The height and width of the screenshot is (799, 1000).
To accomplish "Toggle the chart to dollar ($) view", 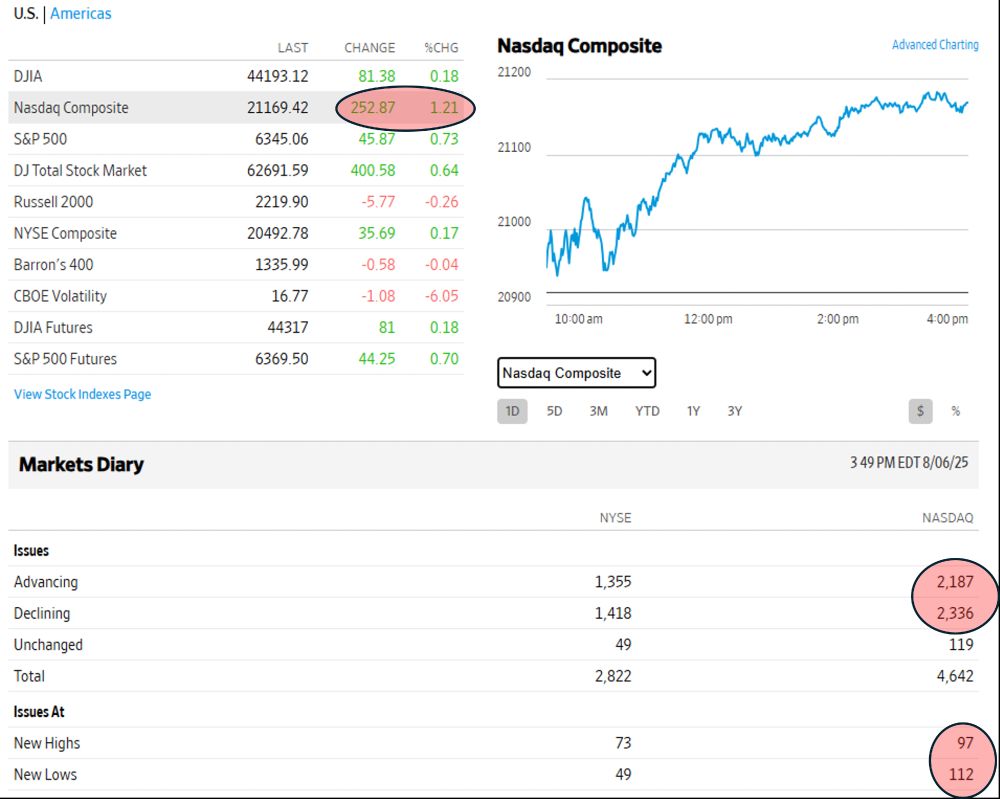I will click(x=920, y=411).
